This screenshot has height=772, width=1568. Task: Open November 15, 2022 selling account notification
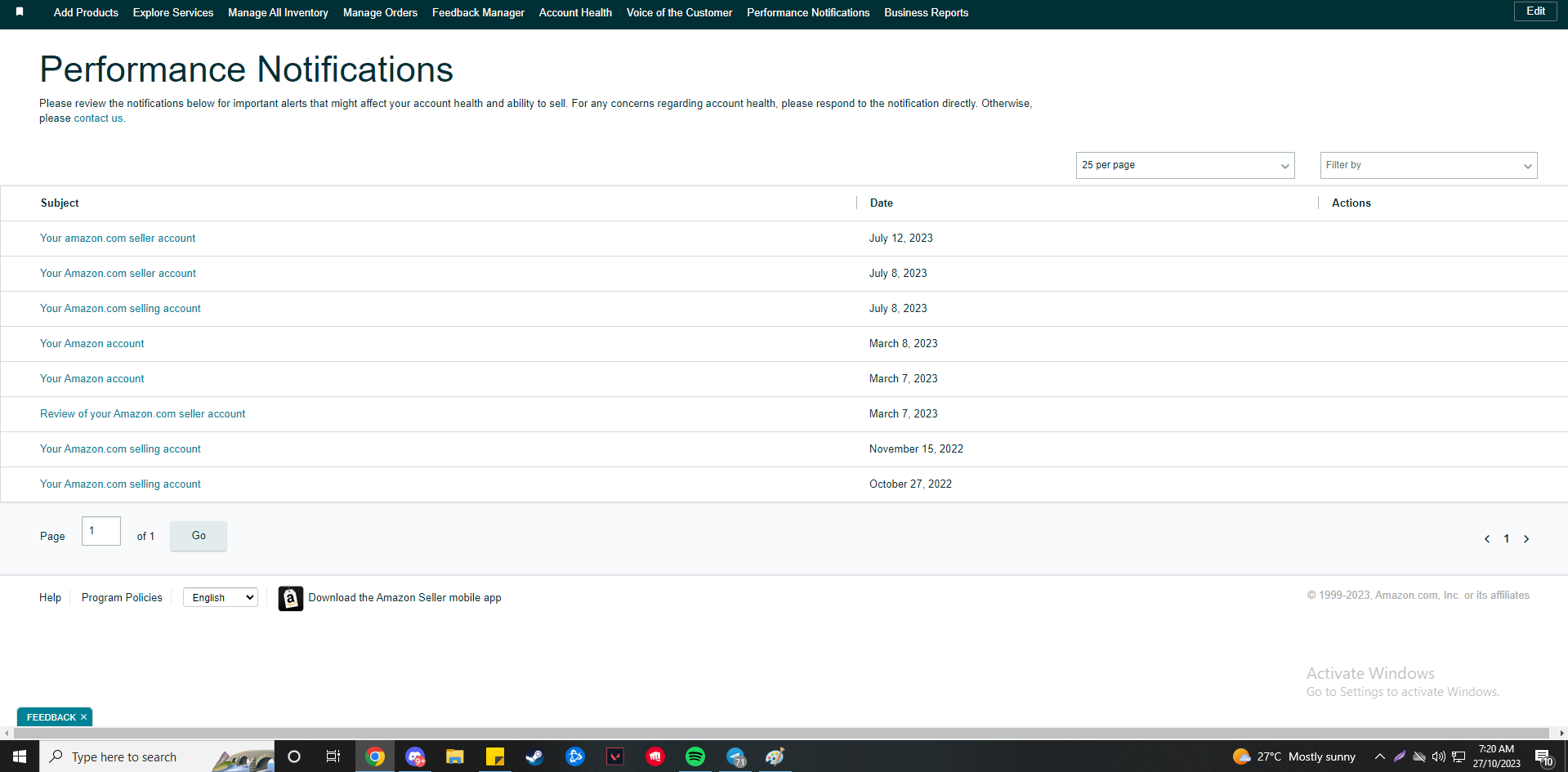[120, 449]
